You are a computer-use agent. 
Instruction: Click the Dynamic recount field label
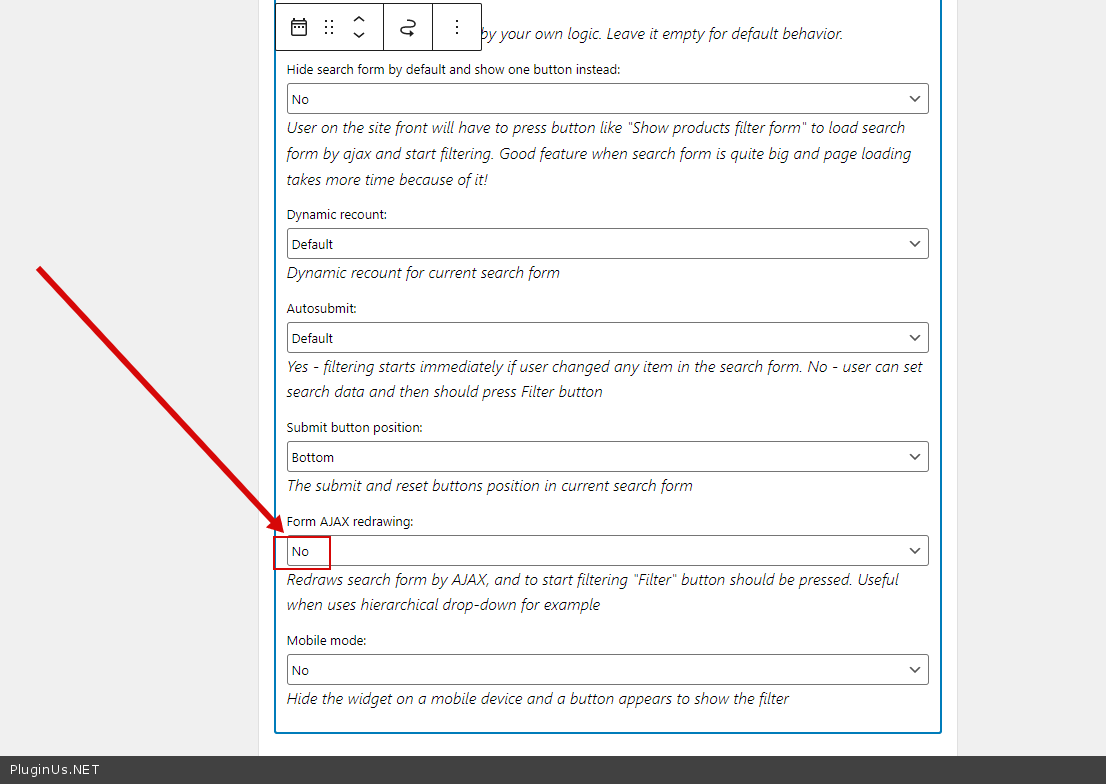click(x=336, y=215)
